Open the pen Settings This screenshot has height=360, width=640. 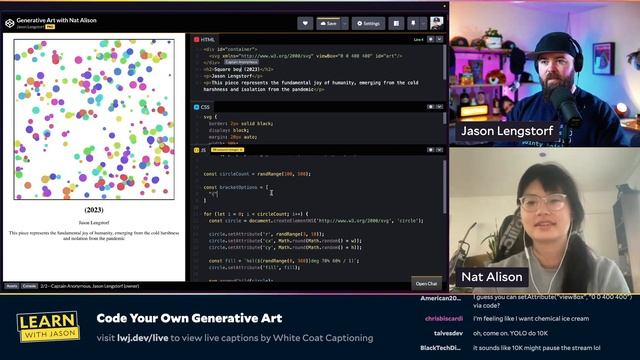[368, 23]
